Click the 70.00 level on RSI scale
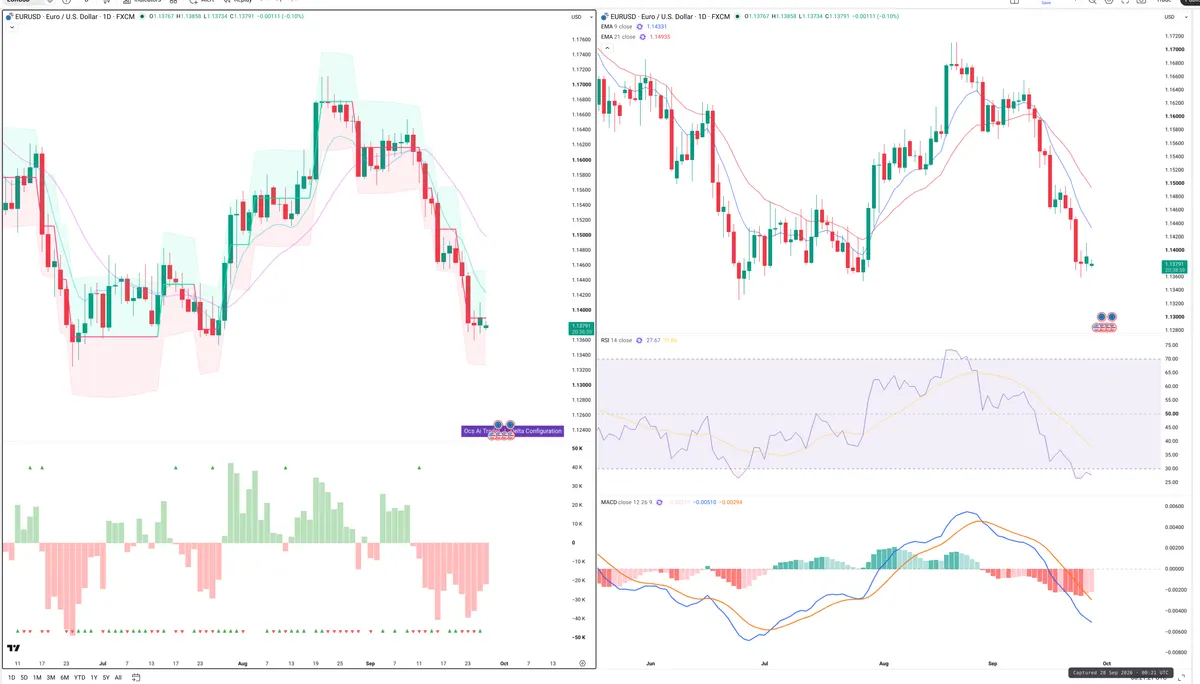This screenshot has width=1200, height=684. point(1171,358)
